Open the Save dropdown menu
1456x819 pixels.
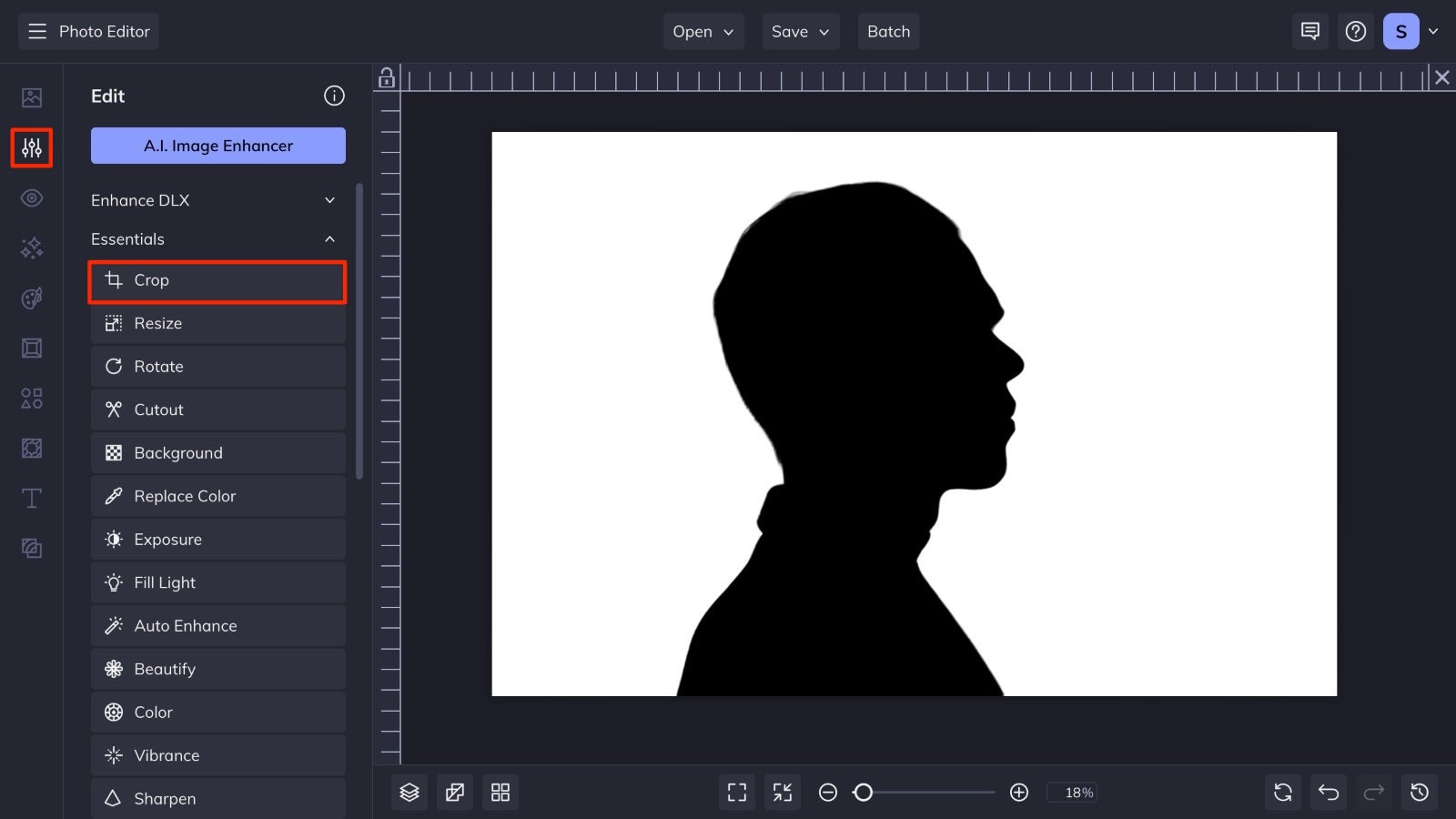(x=800, y=31)
